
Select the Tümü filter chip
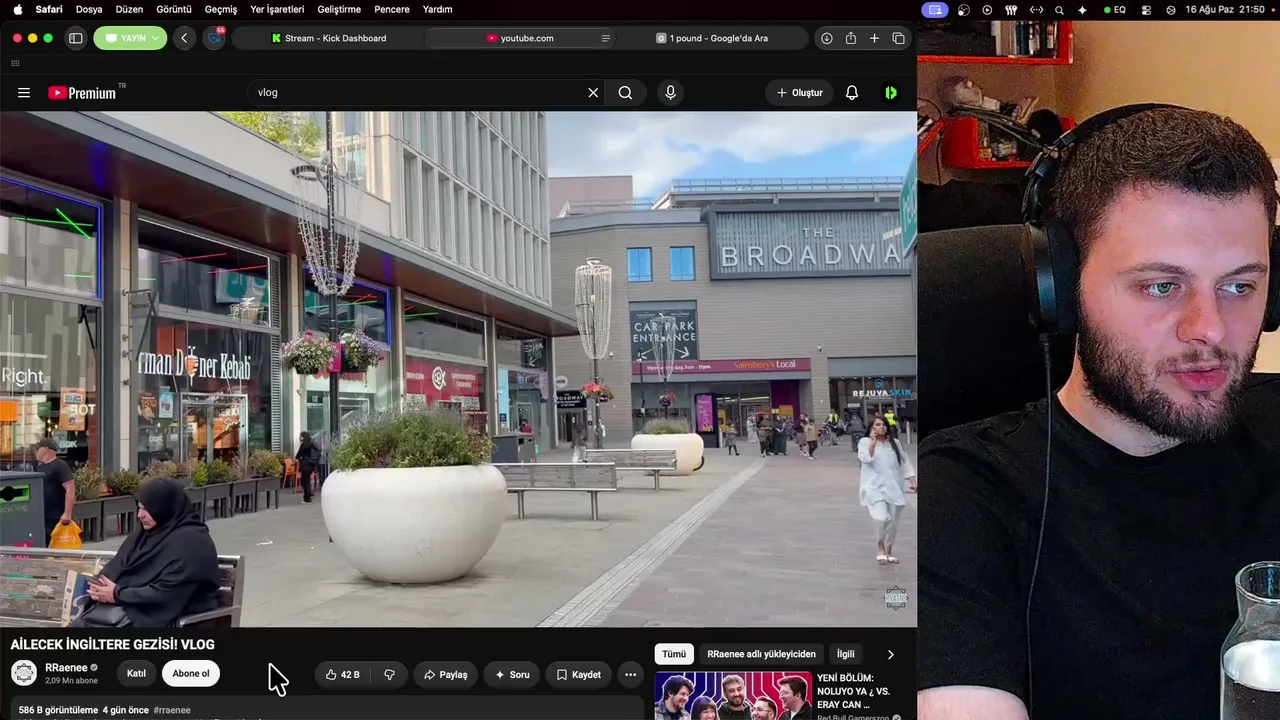click(x=674, y=654)
